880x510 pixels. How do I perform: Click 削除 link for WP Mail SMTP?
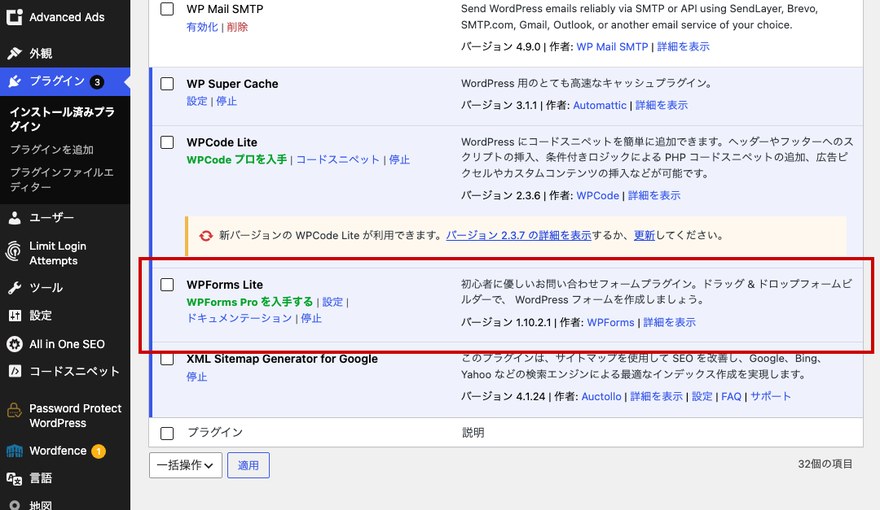point(237,27)
